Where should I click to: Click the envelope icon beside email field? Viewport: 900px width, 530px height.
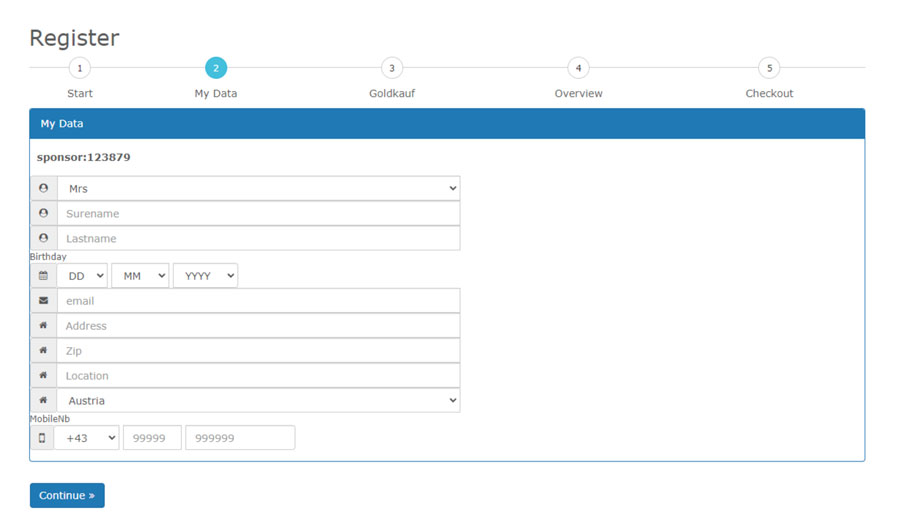pos(43,300)
